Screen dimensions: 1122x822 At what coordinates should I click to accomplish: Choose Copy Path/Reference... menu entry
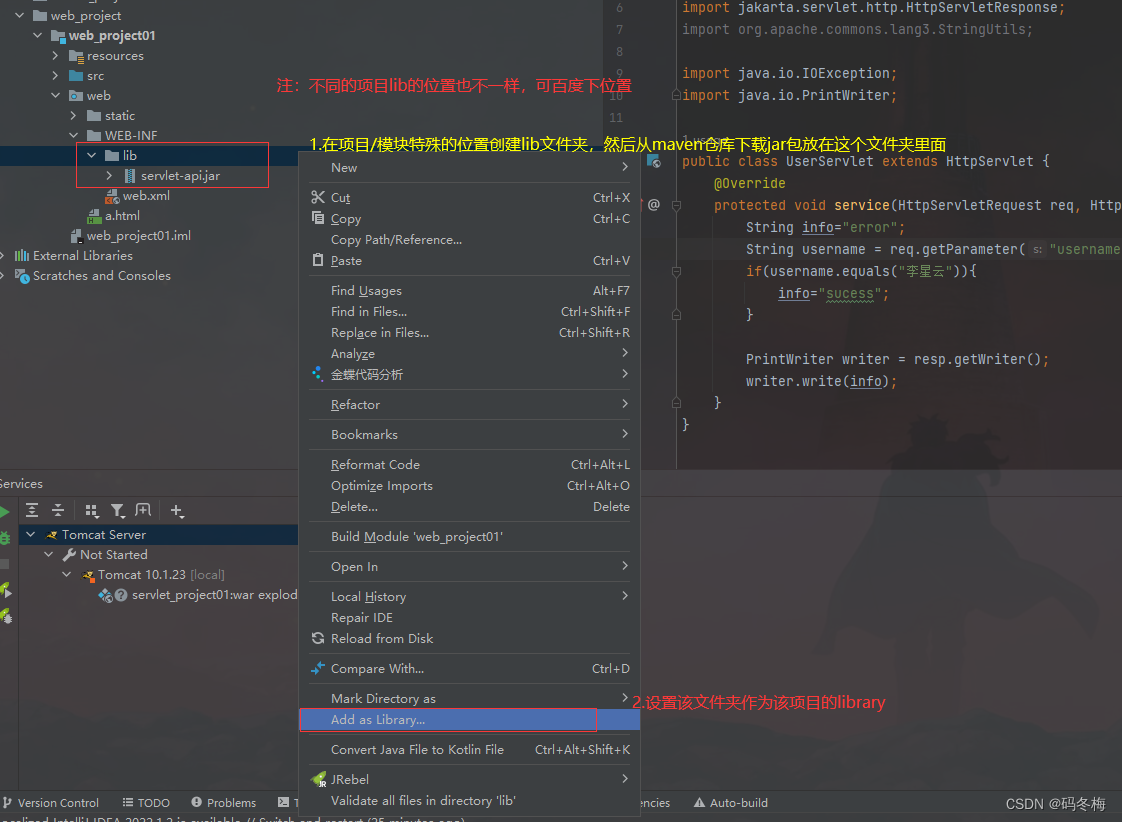point(469,240)
